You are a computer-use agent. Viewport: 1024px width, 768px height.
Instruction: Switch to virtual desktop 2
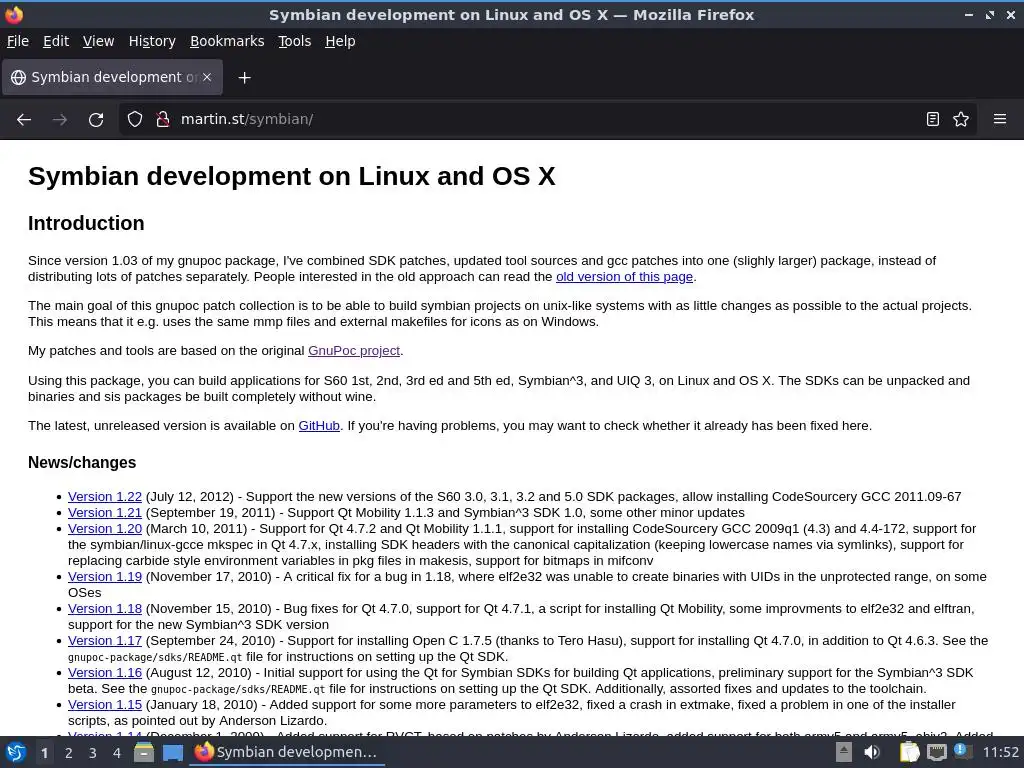click(x=69, y=753)
